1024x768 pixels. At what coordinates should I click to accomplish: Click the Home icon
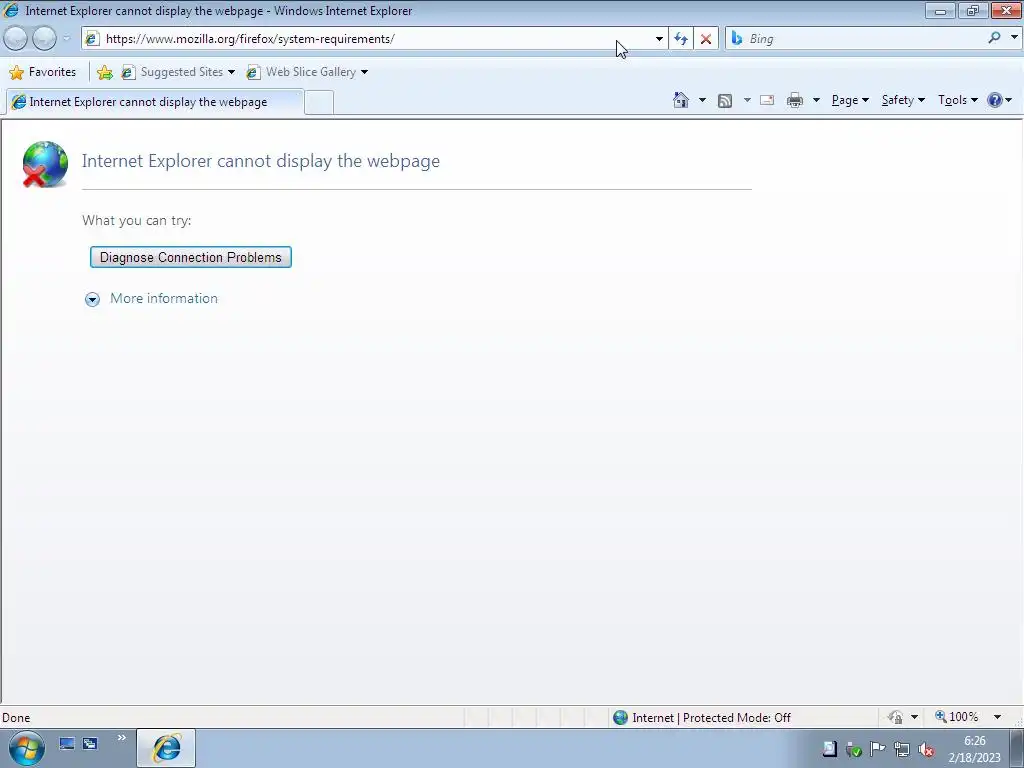pyautogui.click(x=680, y=100)
